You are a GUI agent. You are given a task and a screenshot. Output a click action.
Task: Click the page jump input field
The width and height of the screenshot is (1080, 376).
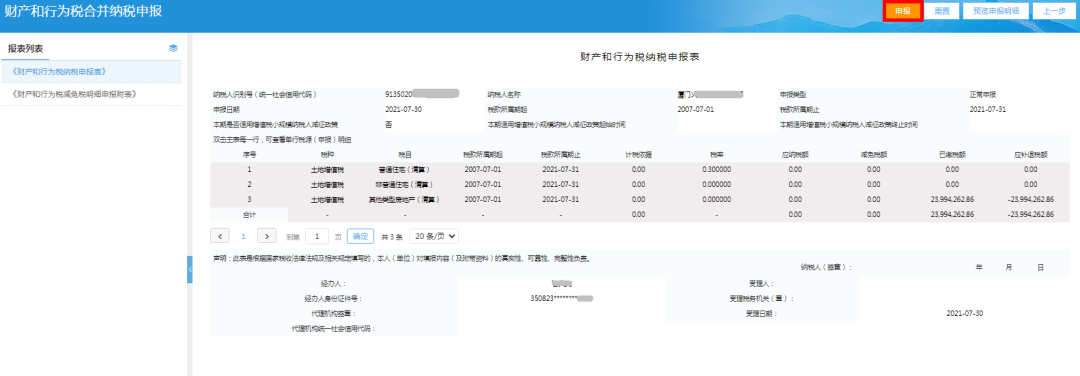[317, 236]
